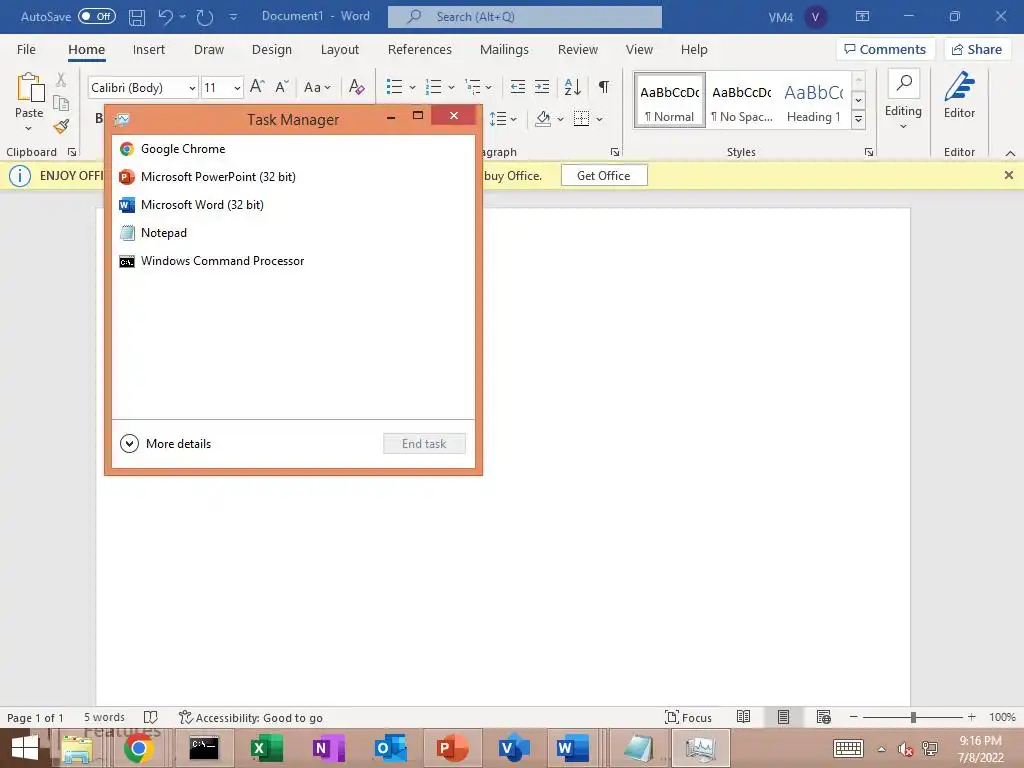Expand More details in Task Manager
Image resolution: width=1024 pixels, height=768 pixels.
166,443
